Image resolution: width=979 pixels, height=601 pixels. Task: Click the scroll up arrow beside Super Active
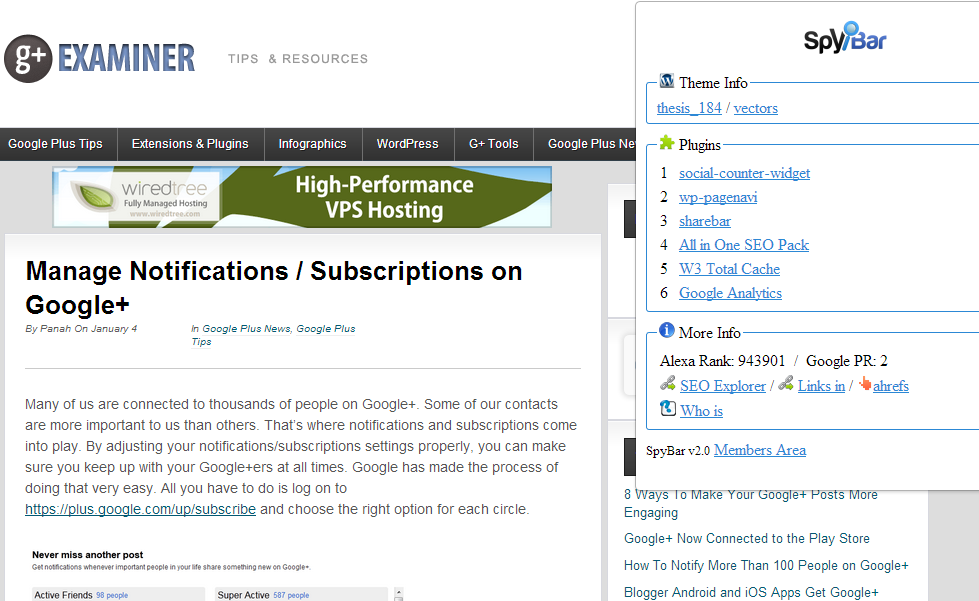398,591
